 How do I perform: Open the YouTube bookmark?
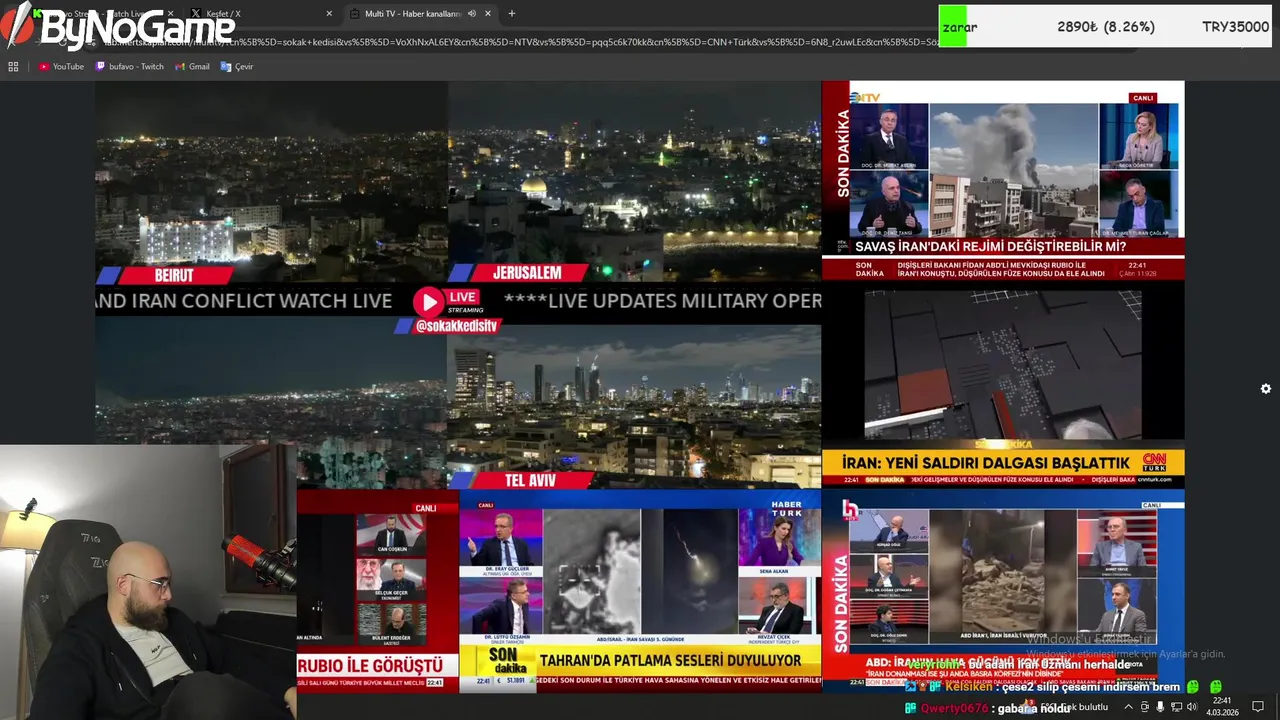pos(61,67)
